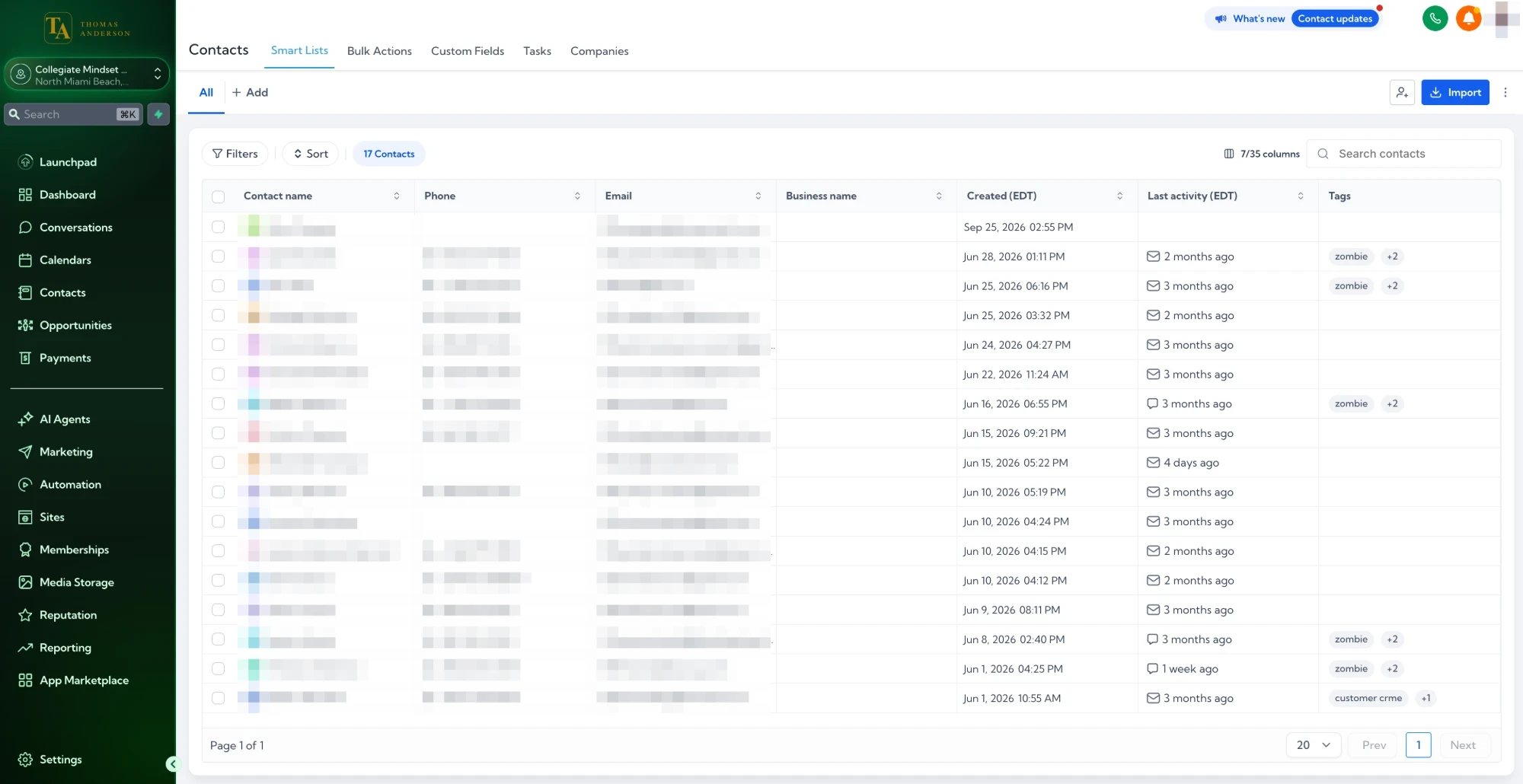Open the 20 per page dropdown
This screenshot has height=784, width=1523.
(1314, 745)
